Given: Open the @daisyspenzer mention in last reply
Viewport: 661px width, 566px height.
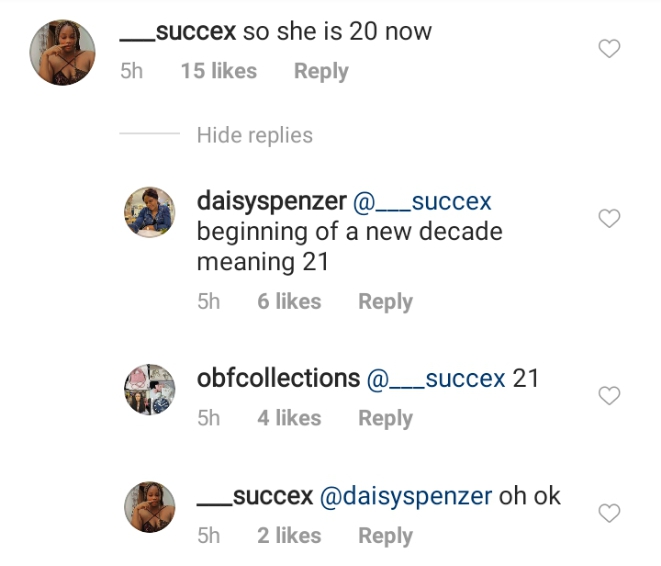Looking at the screenshot, I should (x=405, y=496).
